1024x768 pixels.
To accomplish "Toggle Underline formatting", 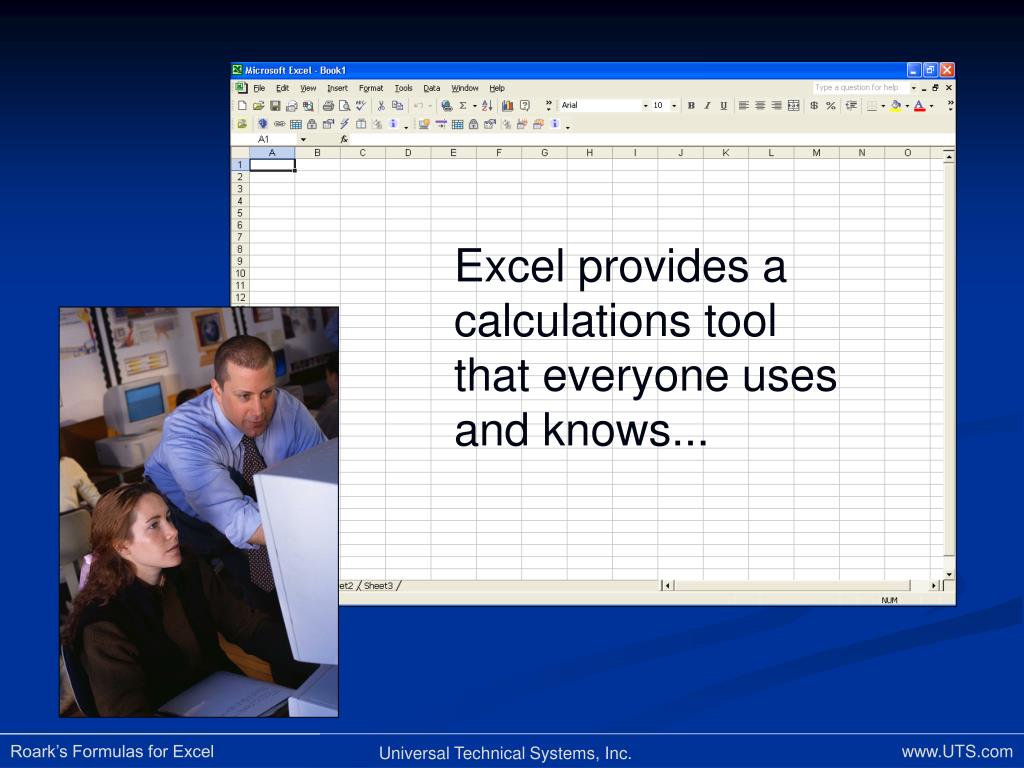I will [724, 106].
